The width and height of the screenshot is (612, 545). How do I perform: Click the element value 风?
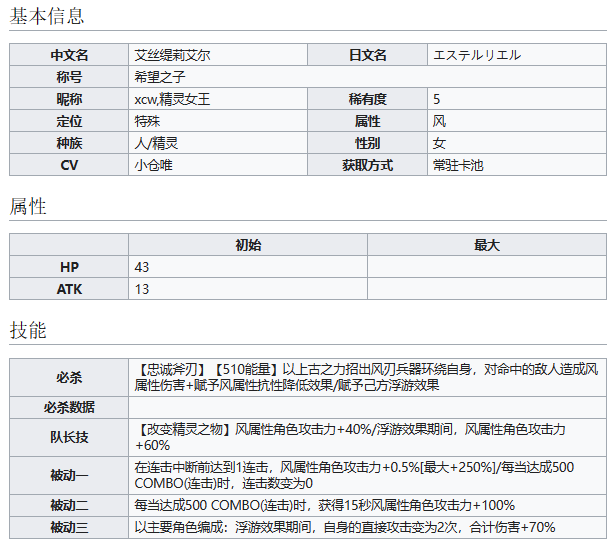[440, 121]
